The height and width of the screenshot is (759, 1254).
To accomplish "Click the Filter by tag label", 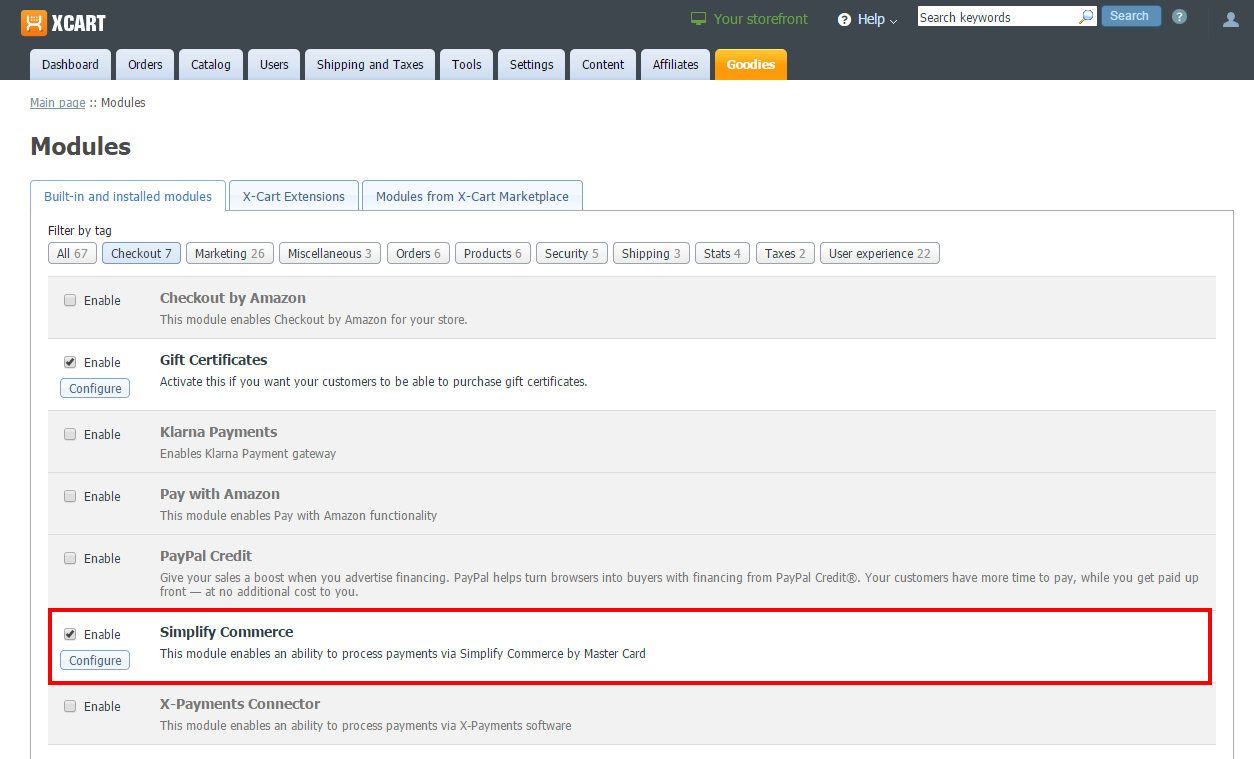I will (x=80, y=231).
